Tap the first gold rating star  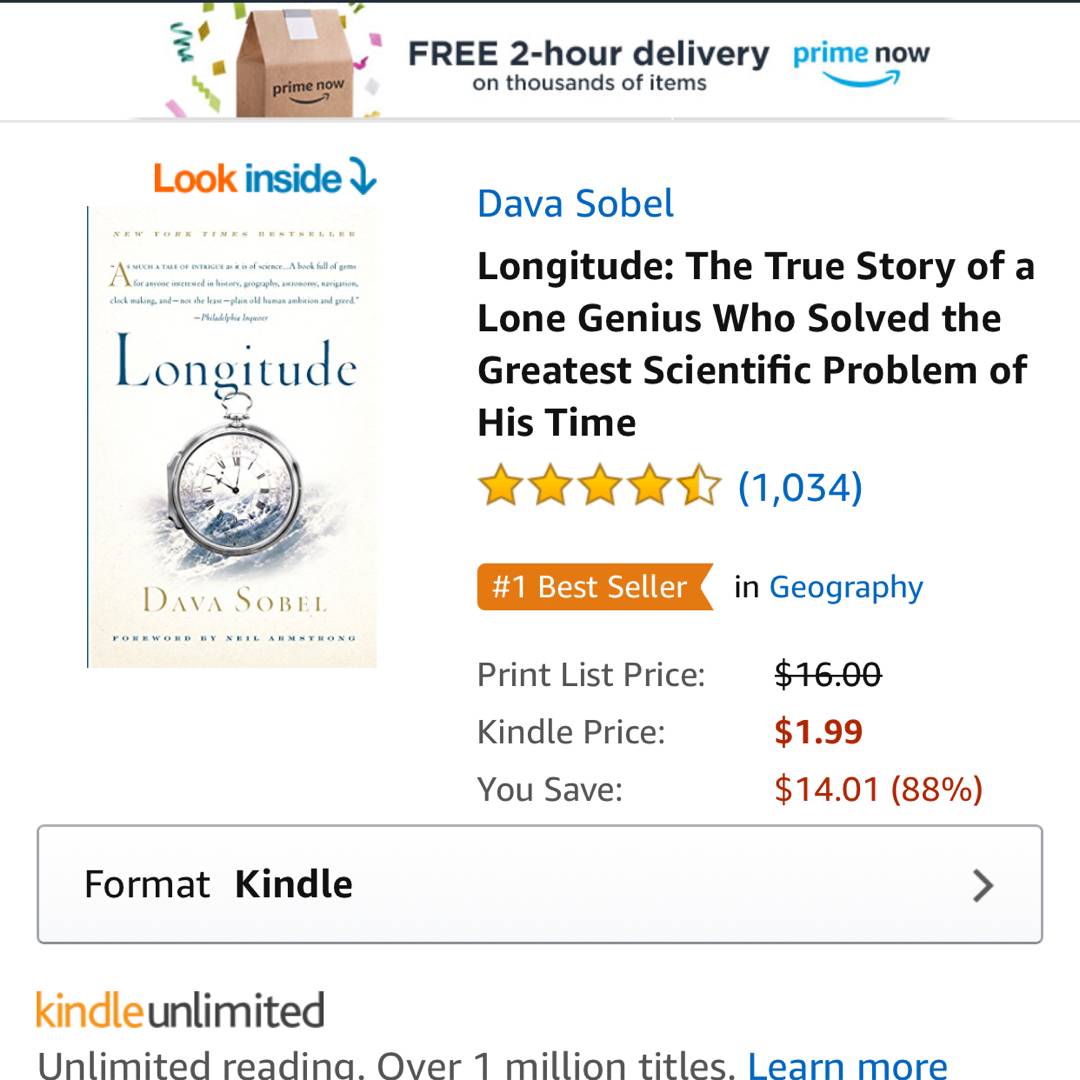coord(500,485)
